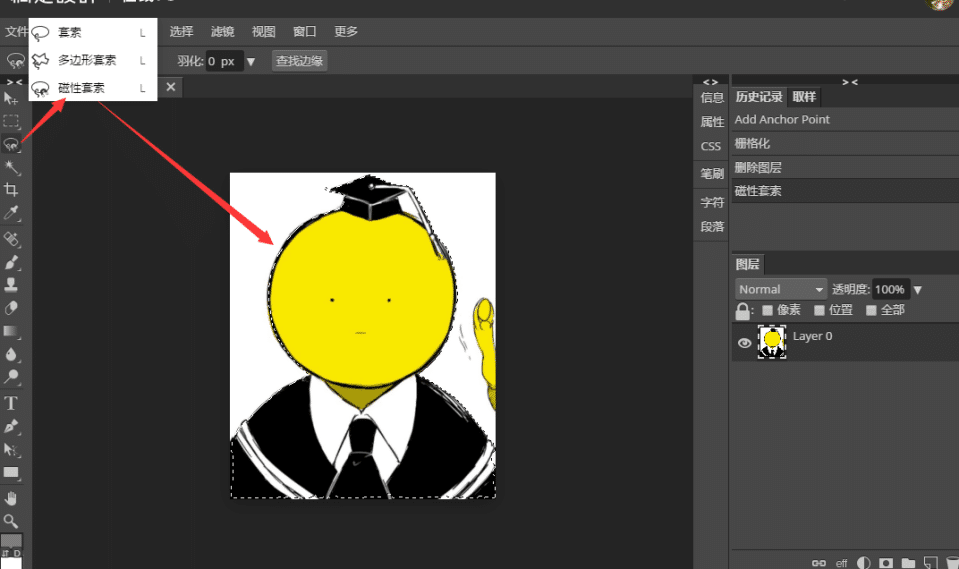Open the Normal blend mode dropdown
This screenshot has width=959, height=569.
tap(781, 289)
